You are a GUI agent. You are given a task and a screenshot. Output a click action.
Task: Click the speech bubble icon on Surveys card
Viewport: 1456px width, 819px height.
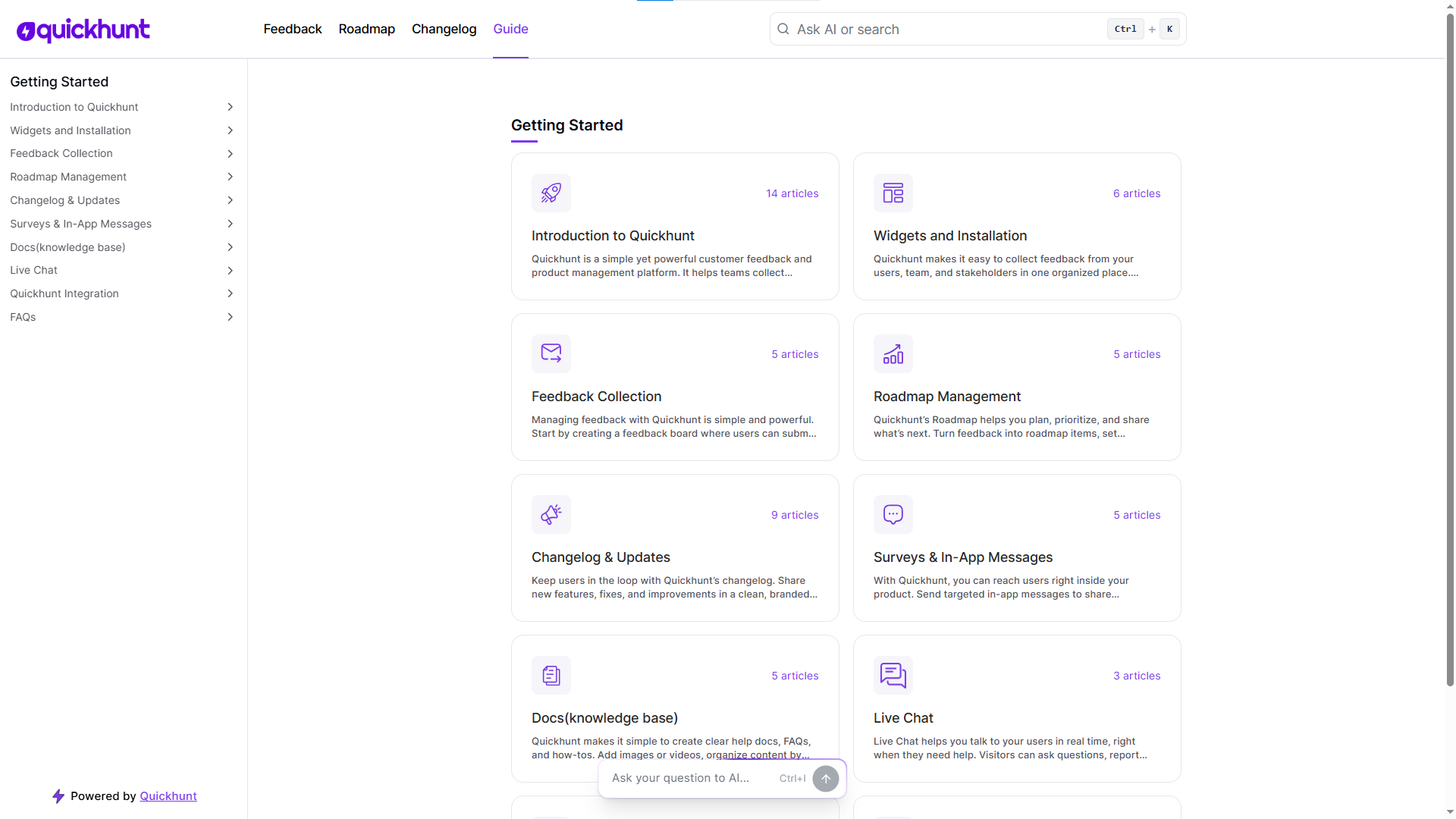coord(893,514)
